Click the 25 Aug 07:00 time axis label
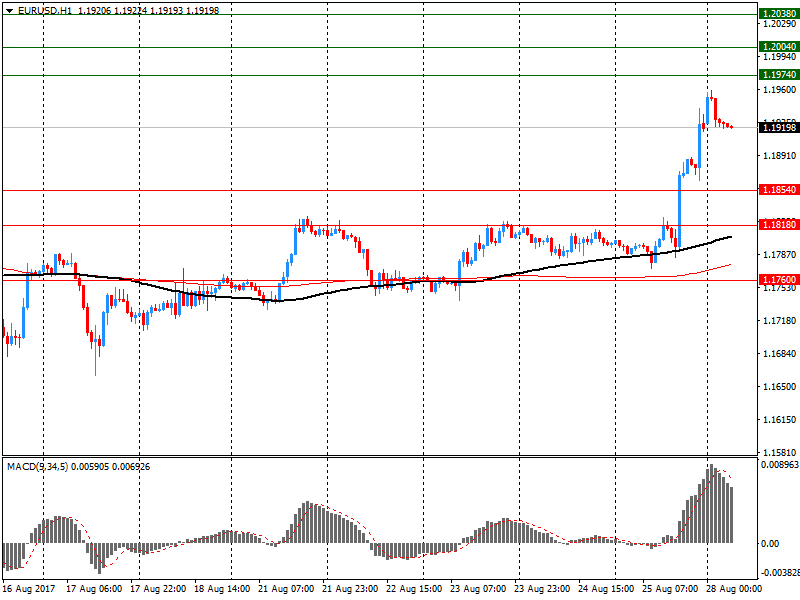 [x=670, y=589]
